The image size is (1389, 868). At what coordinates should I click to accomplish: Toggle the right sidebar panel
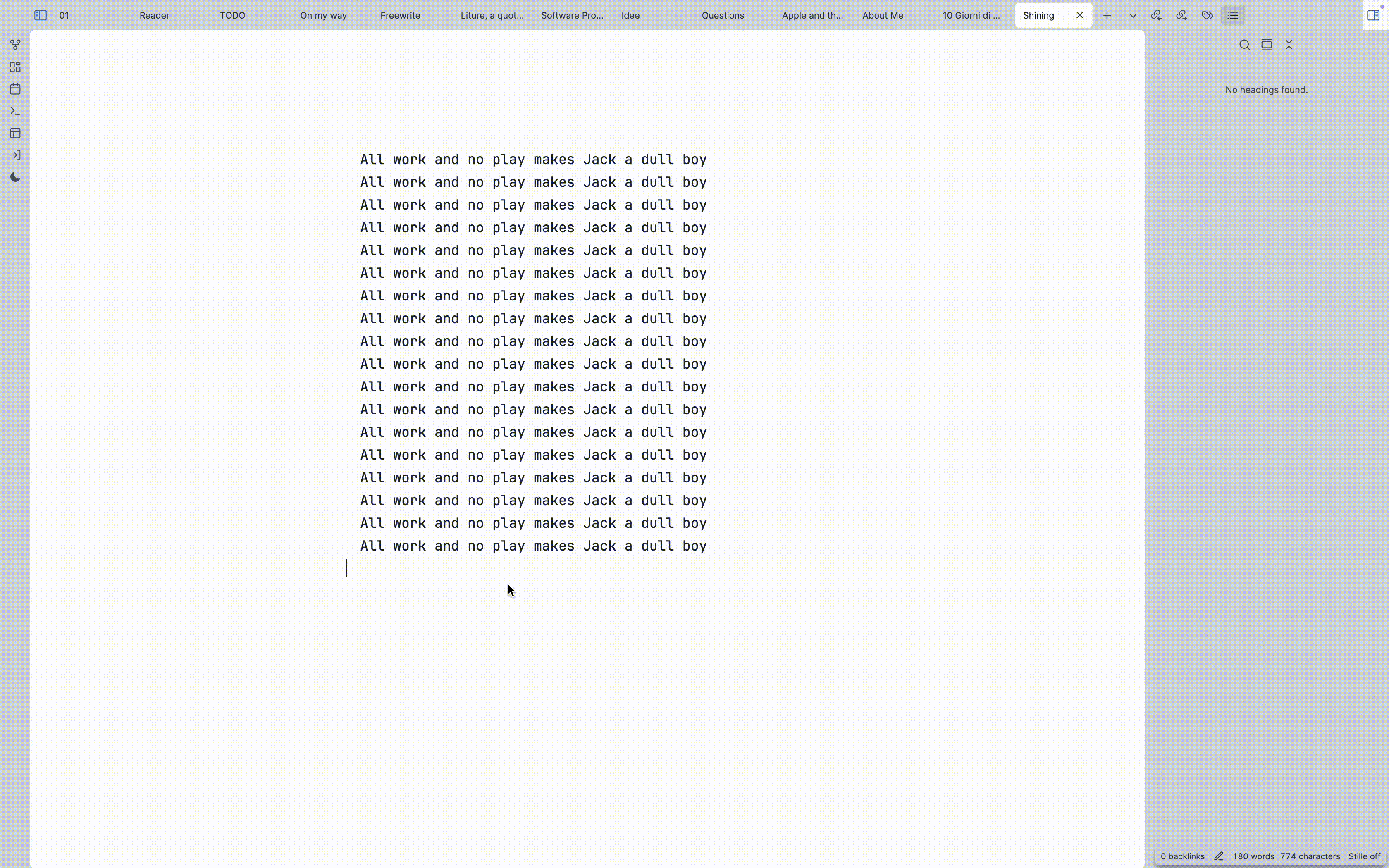coord(1373,16)
